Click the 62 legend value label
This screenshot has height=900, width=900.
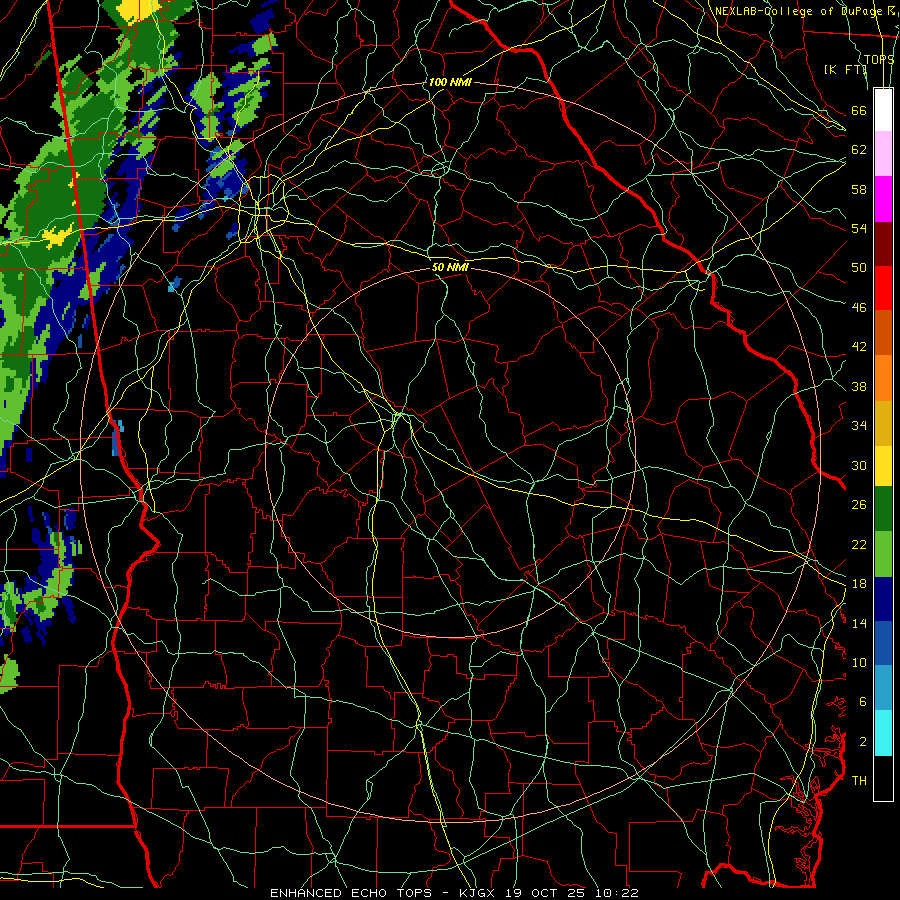pyautogui.click(x=859, y=150)
